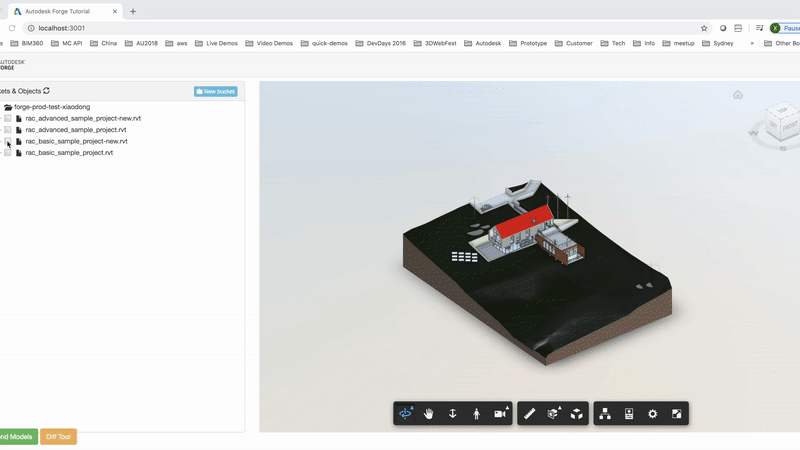The width and height of the screenshot is (800, 450).
Task: Click the green Models button
Action: [18, 437]
